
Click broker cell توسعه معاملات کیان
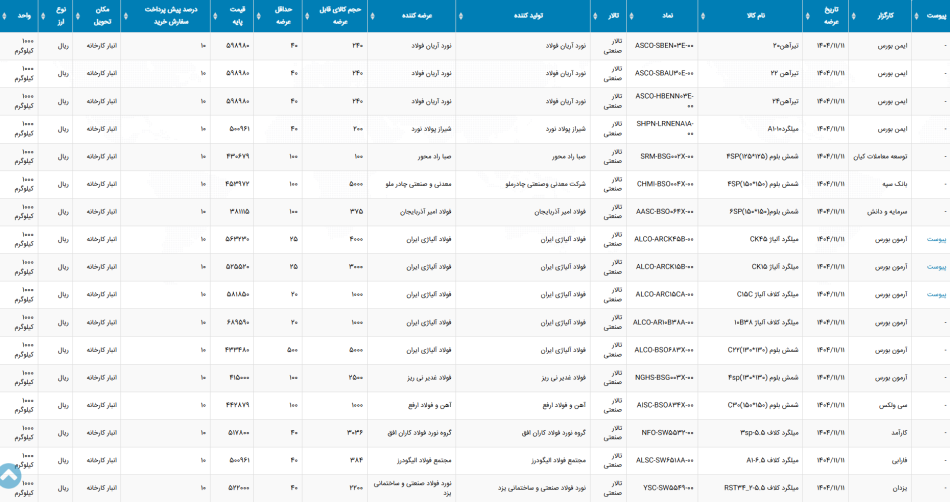coord(880,157)
